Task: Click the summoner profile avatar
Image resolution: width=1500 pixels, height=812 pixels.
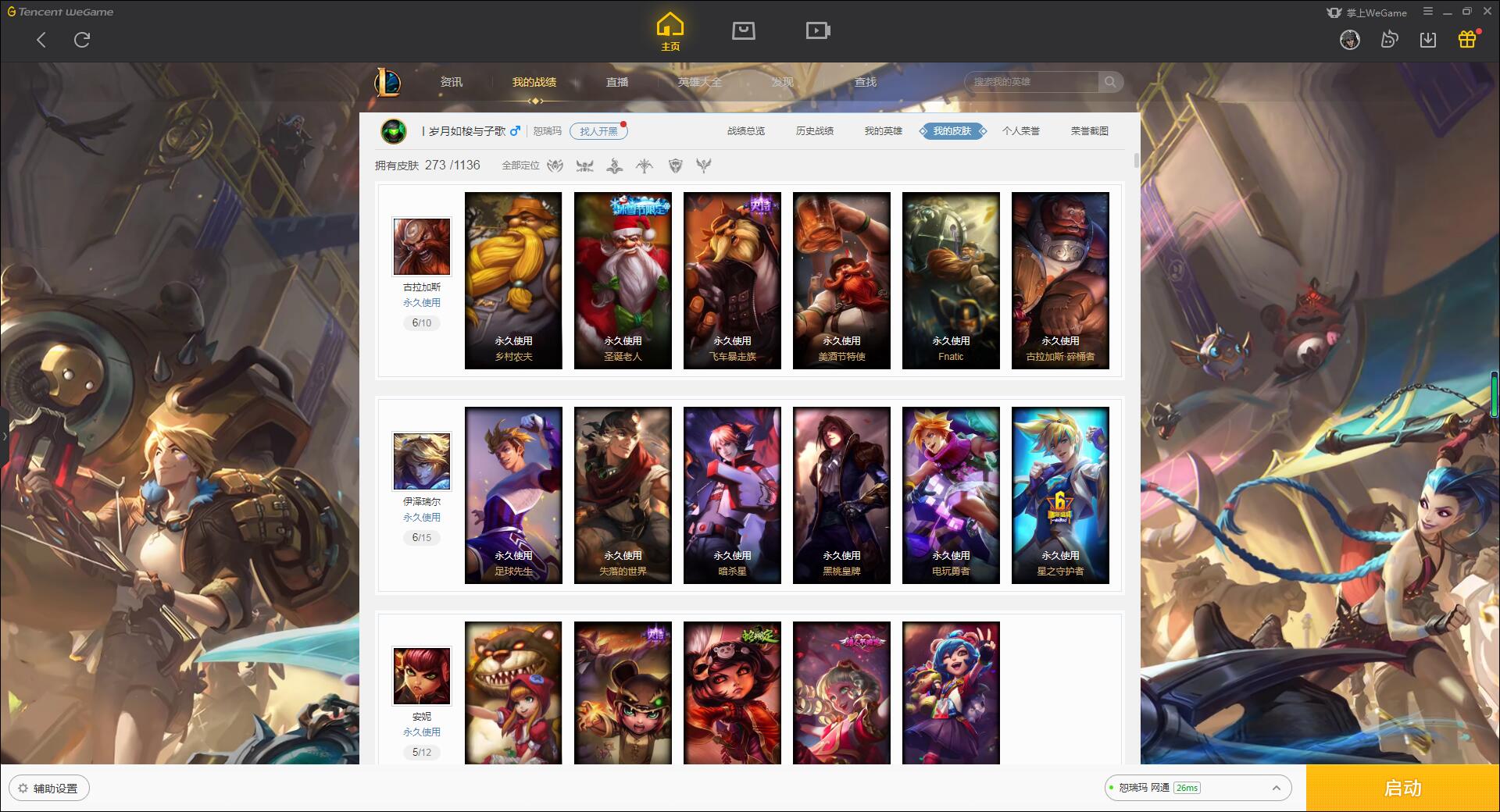Action: [x=394, y=131]
